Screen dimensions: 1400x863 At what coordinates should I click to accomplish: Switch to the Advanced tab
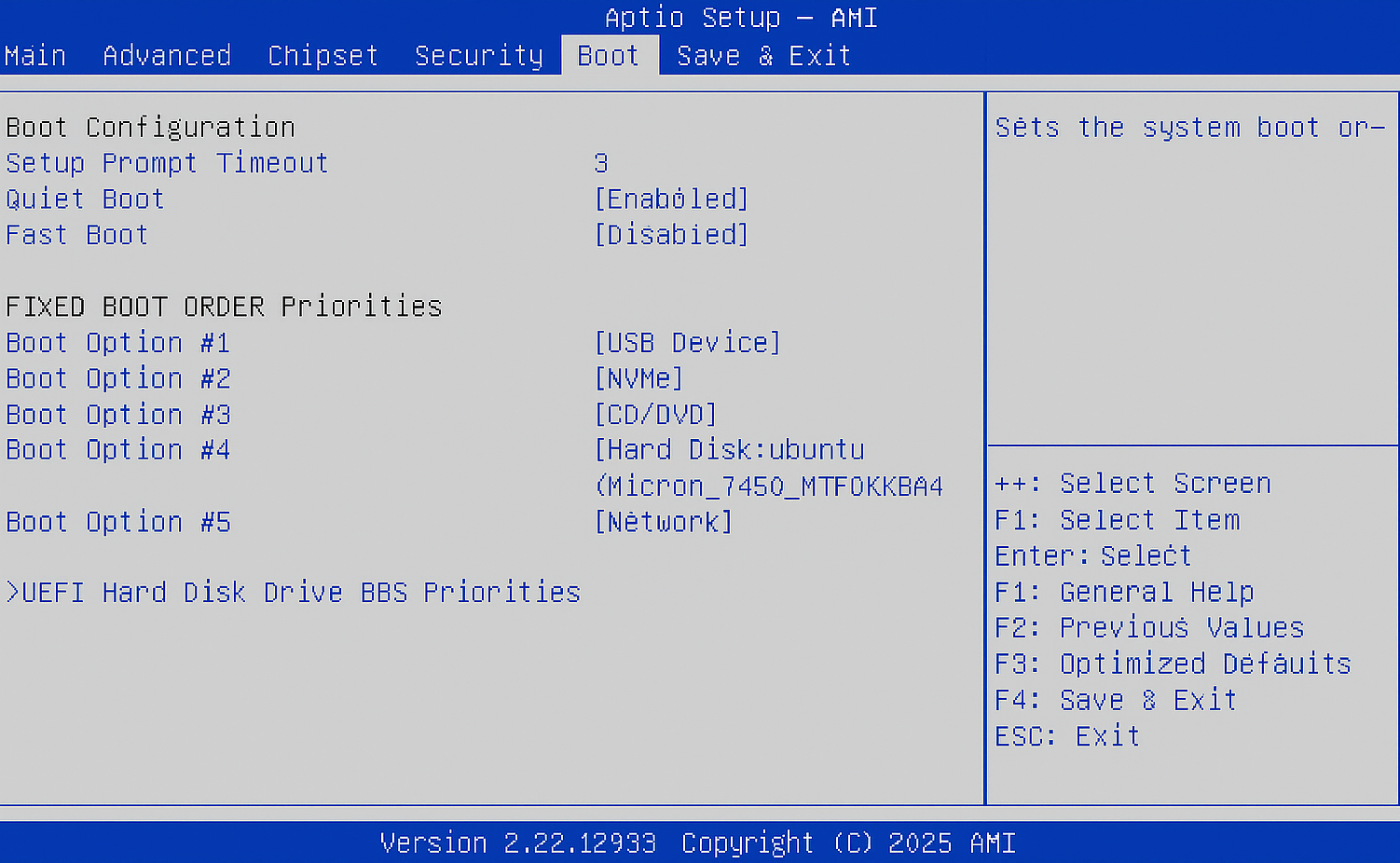(x=167, y=56)
